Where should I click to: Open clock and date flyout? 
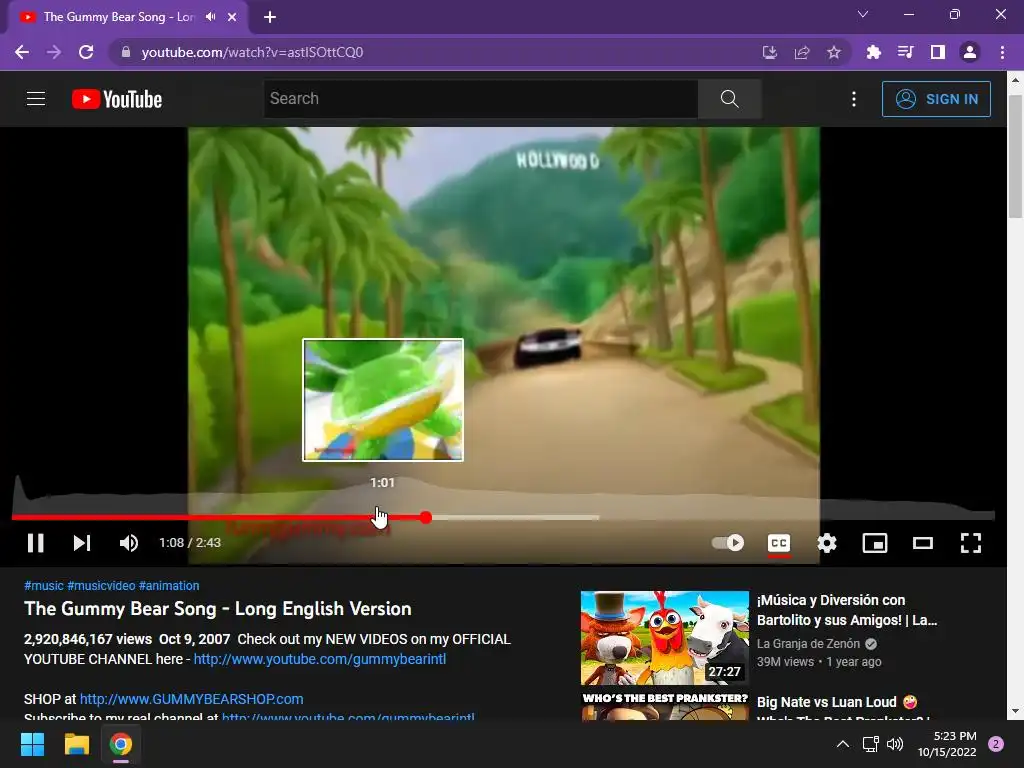click(x=947, y=744)
